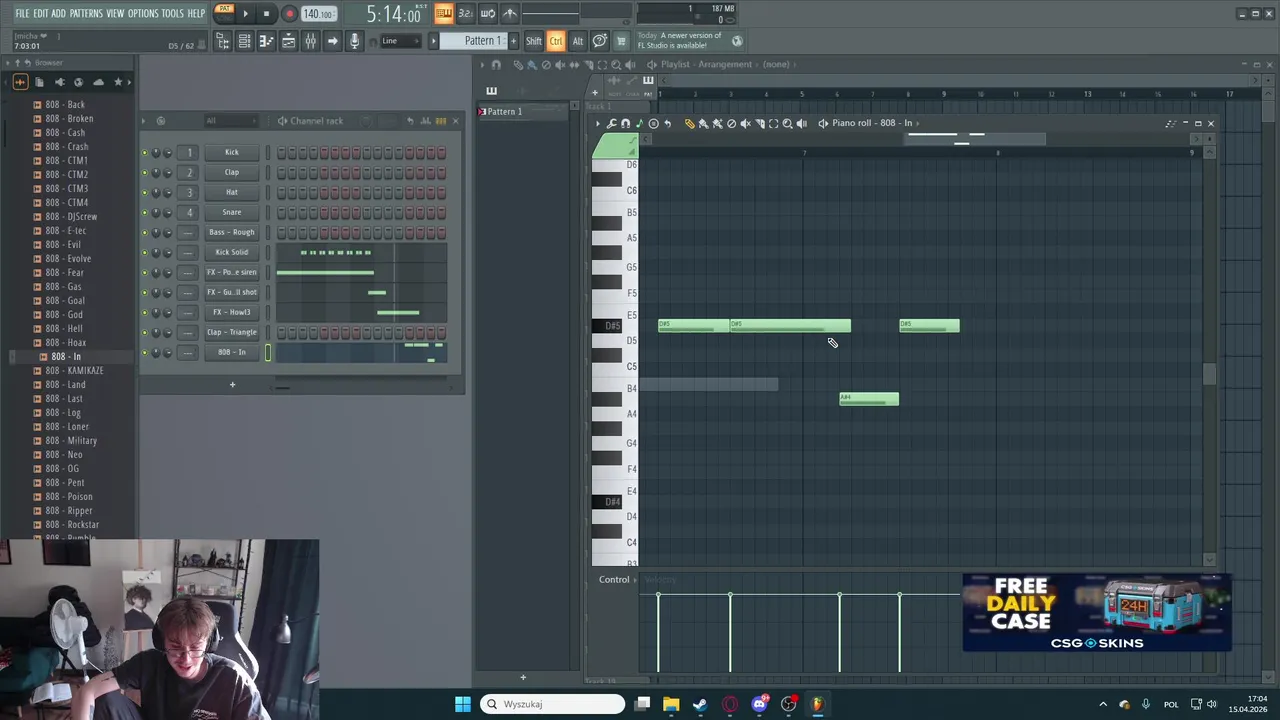Click the Snare channel button
The height and width of the screenshot is (720, 1280).
click(x=231, y=212)
